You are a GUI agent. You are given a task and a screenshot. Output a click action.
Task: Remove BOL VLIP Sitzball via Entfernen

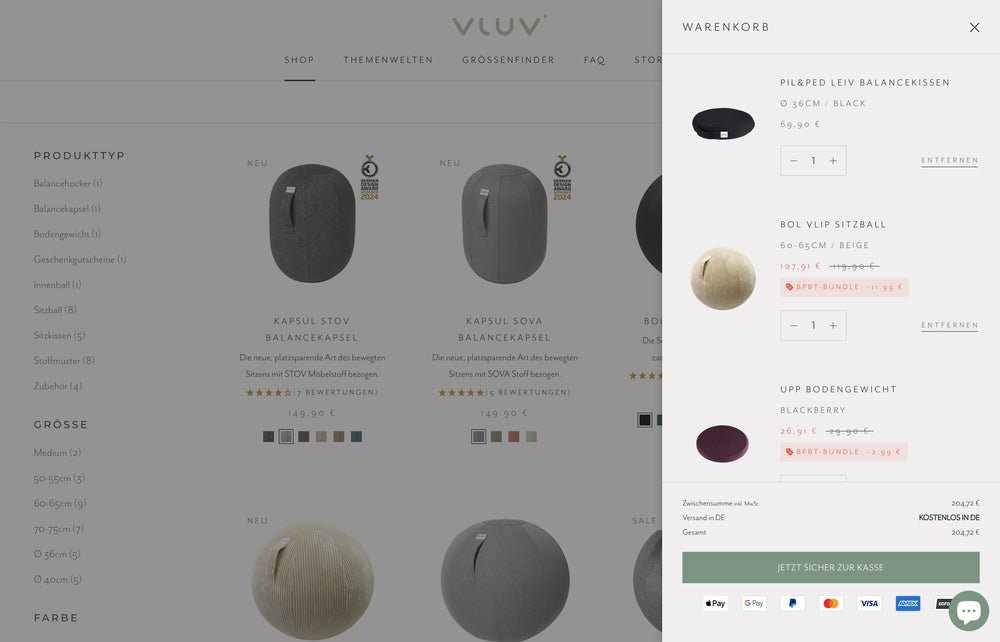(x=950, y=325)
